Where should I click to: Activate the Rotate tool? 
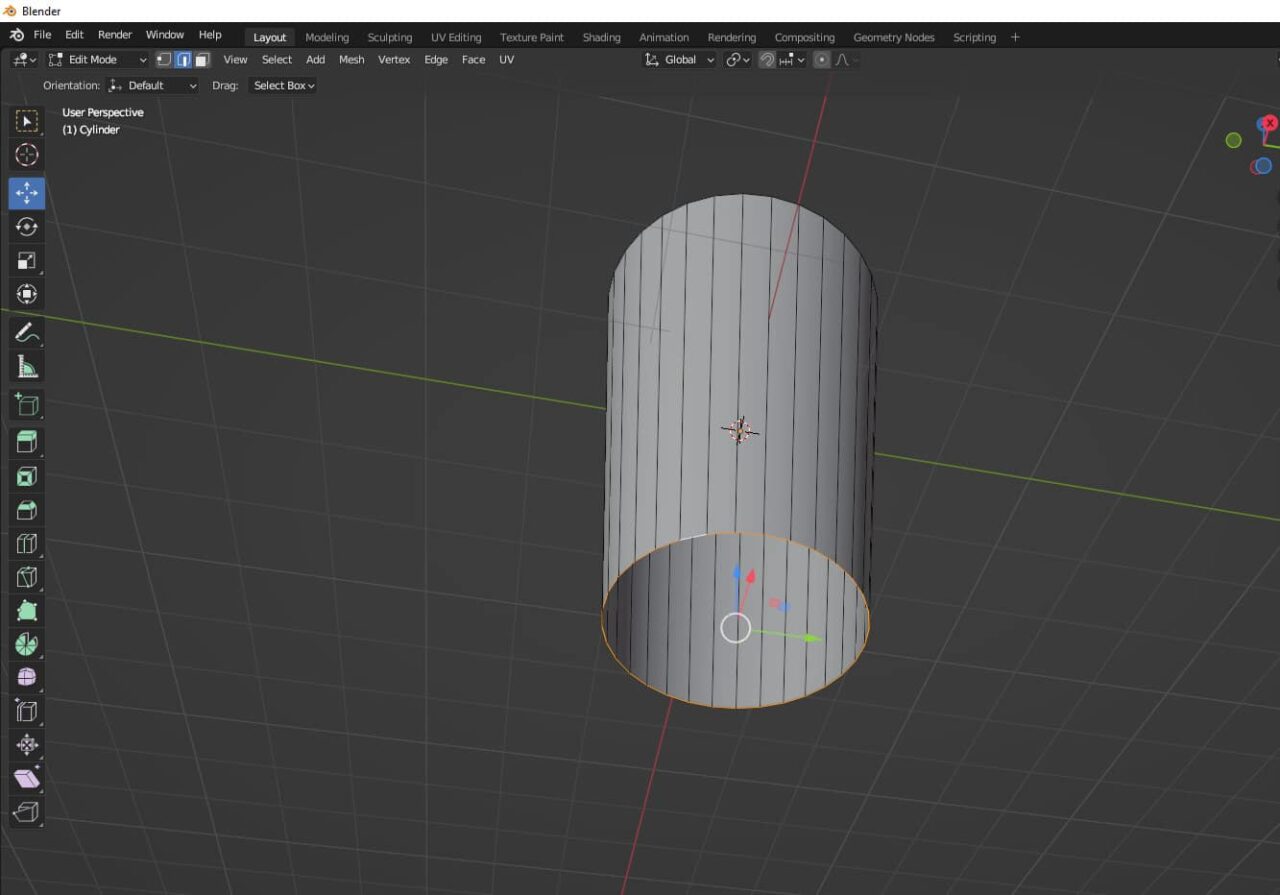click(x=26, y=227)
